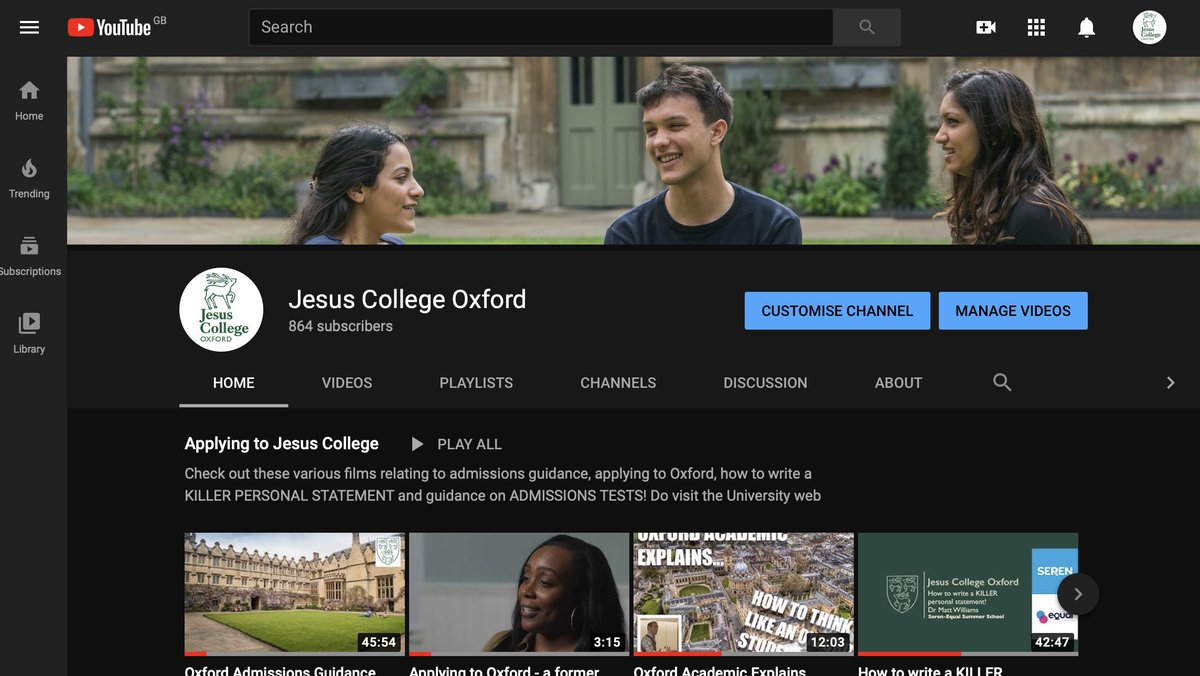Open the 45:54 college quad video thumbnail

[295, 594]
